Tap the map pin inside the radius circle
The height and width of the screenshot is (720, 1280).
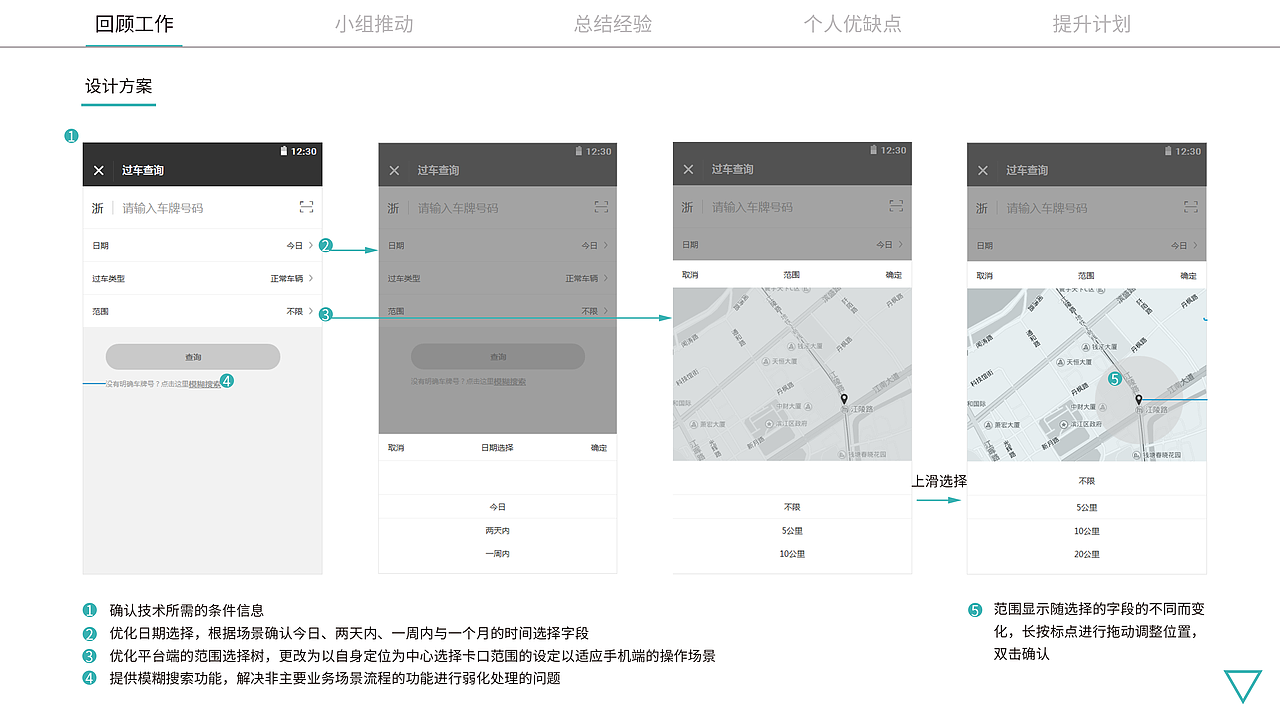1138,401
